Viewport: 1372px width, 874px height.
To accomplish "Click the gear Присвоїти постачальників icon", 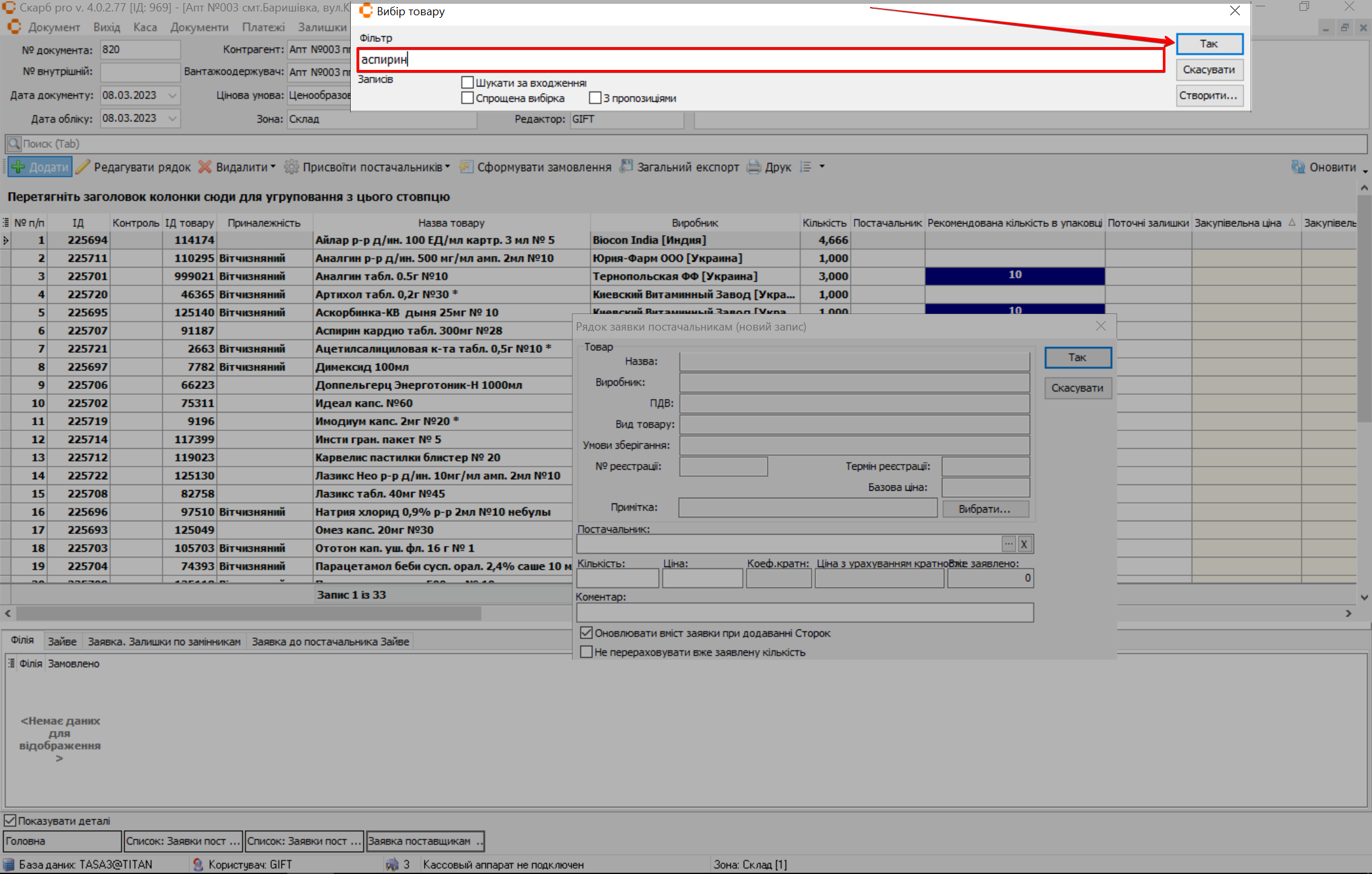I will click(x=291, y=167).
